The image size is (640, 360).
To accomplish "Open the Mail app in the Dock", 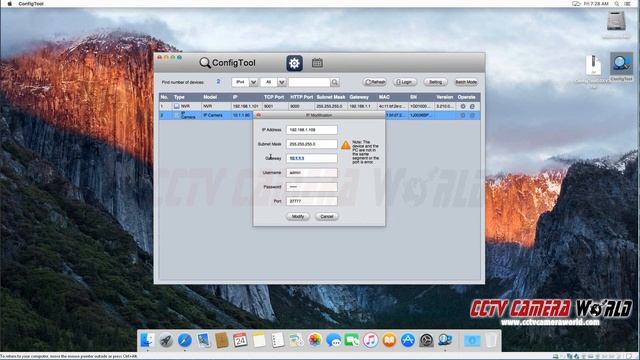I will point(203,340).
